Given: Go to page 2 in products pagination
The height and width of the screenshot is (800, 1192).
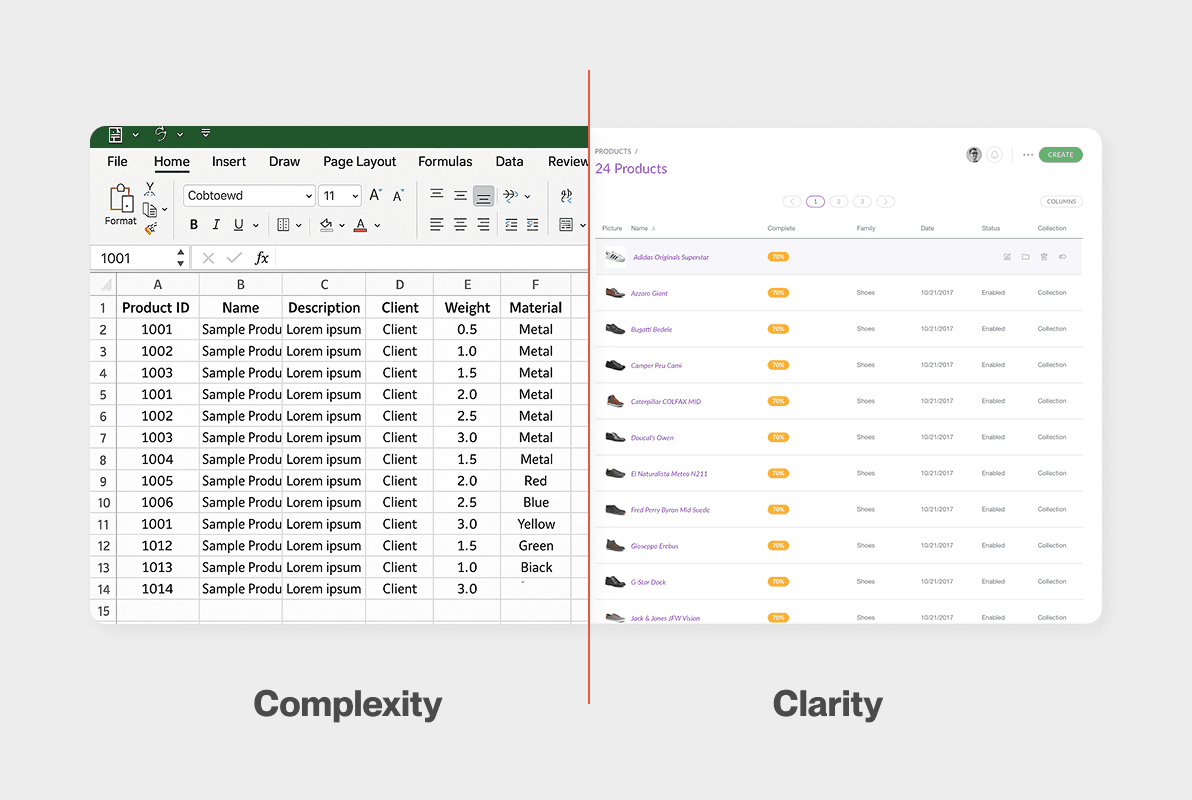Looking at the screenshot, I should [839, 202].
